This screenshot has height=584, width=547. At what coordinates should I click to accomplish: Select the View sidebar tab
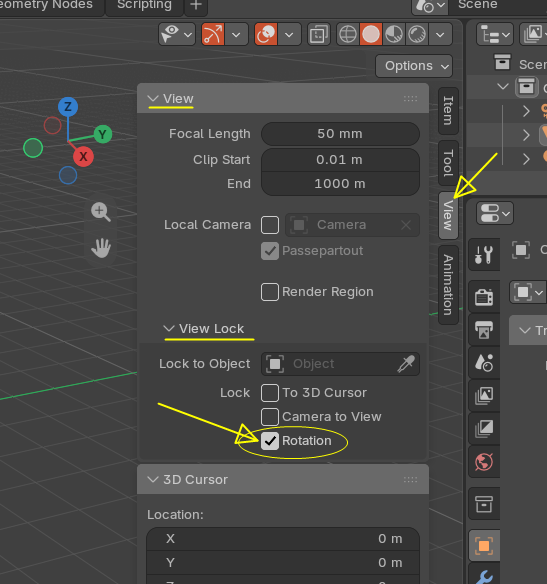click(448, 215)
